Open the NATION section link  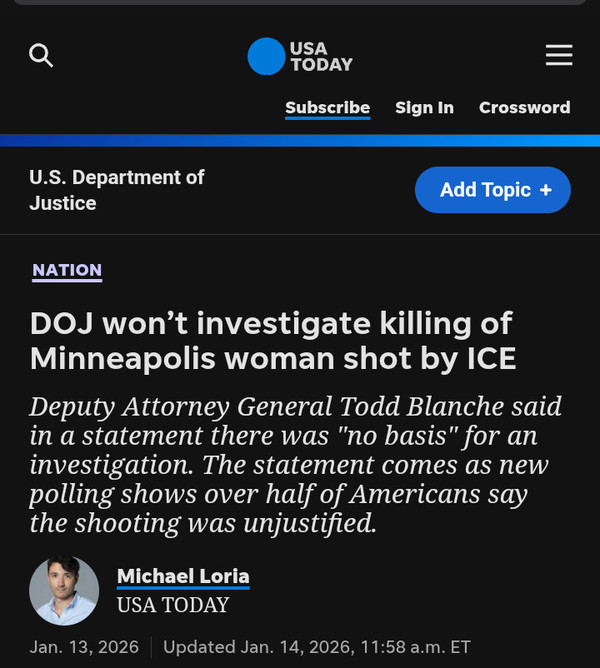(x=67, y=270)
